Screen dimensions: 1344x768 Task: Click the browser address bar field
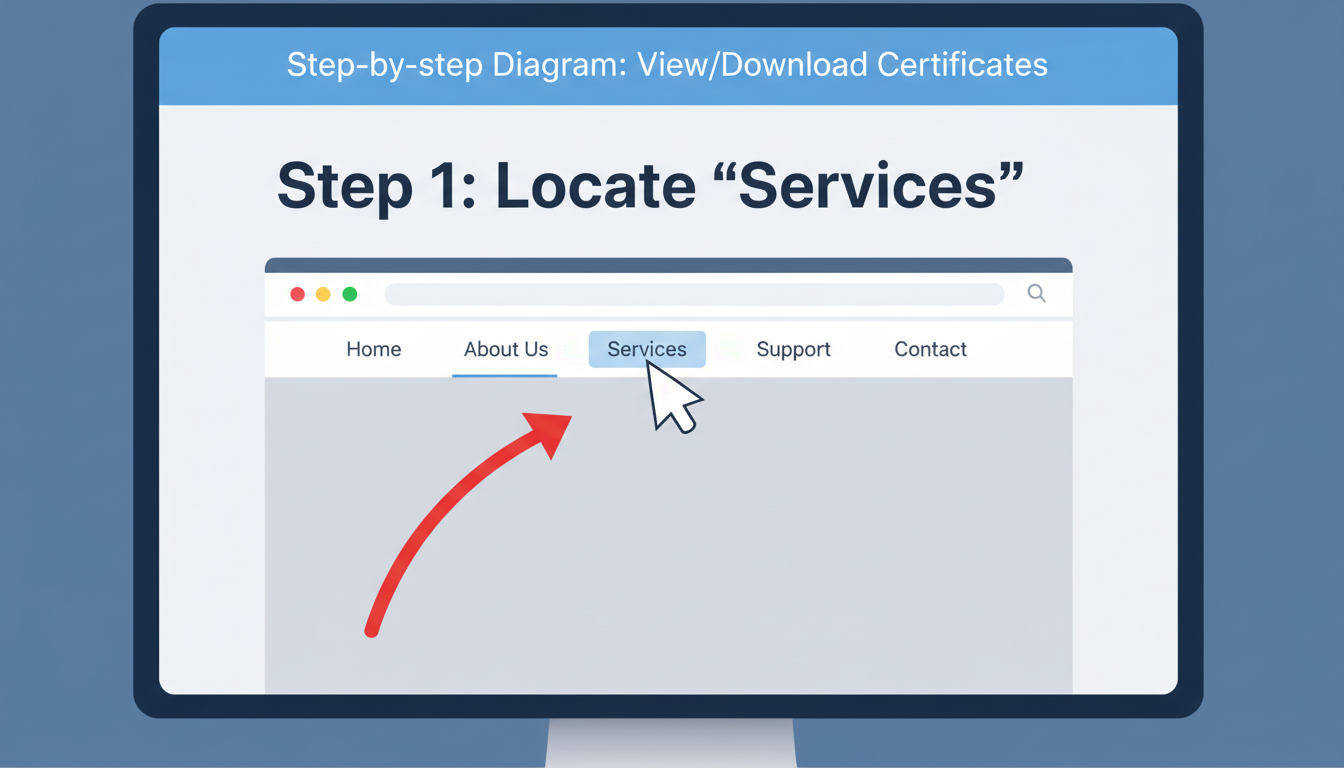click(694, 293)
